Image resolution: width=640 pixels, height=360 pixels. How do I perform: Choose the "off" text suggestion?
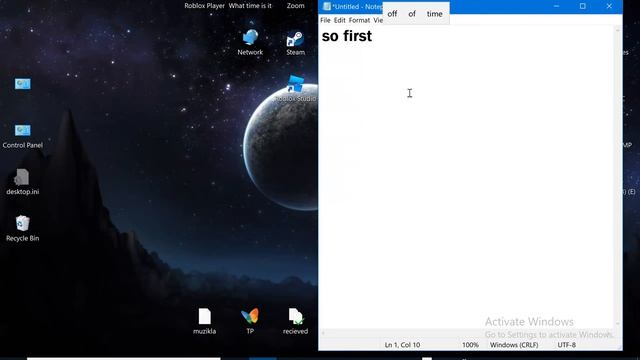pos(392,14)
